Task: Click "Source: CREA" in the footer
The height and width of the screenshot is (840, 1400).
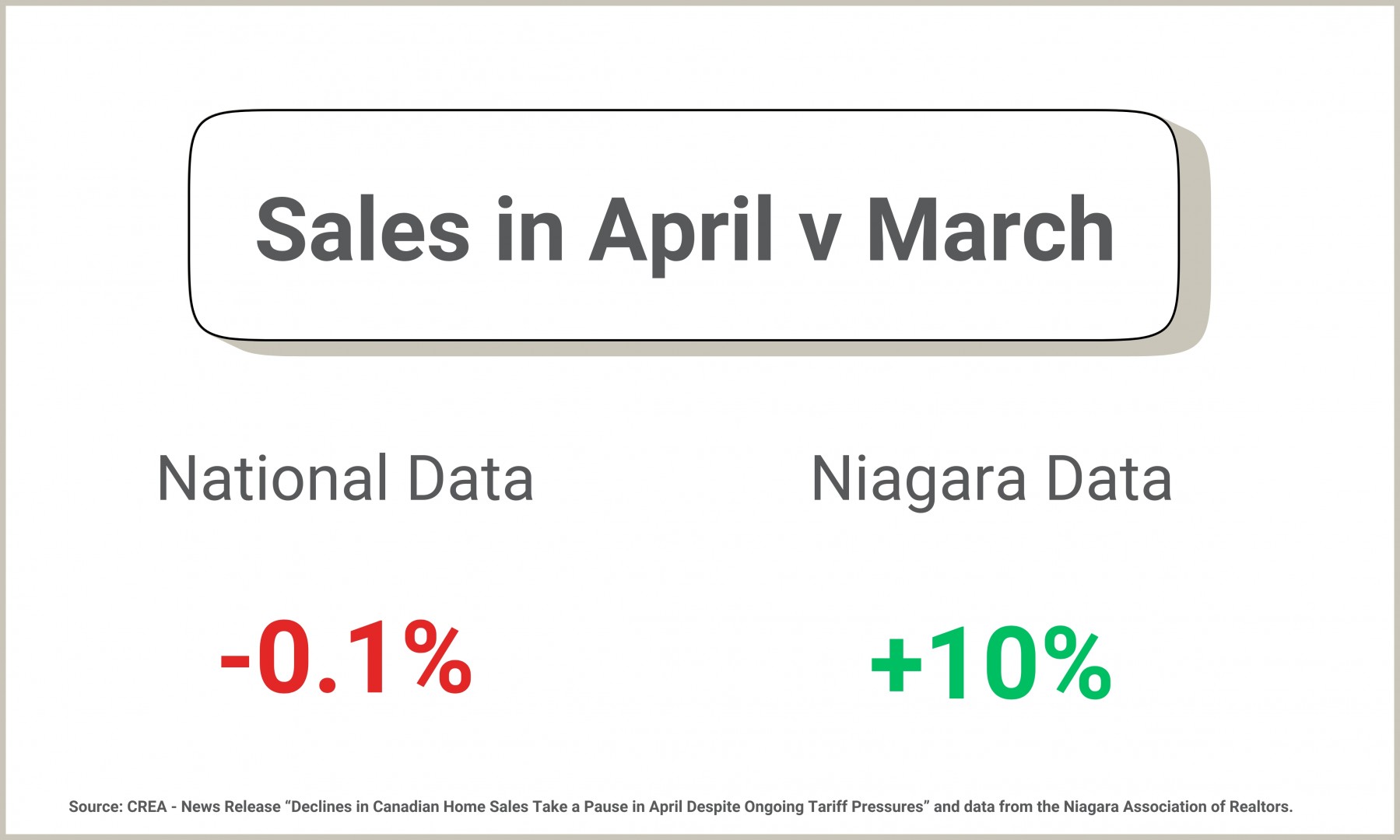Action: tap(118, 807)
